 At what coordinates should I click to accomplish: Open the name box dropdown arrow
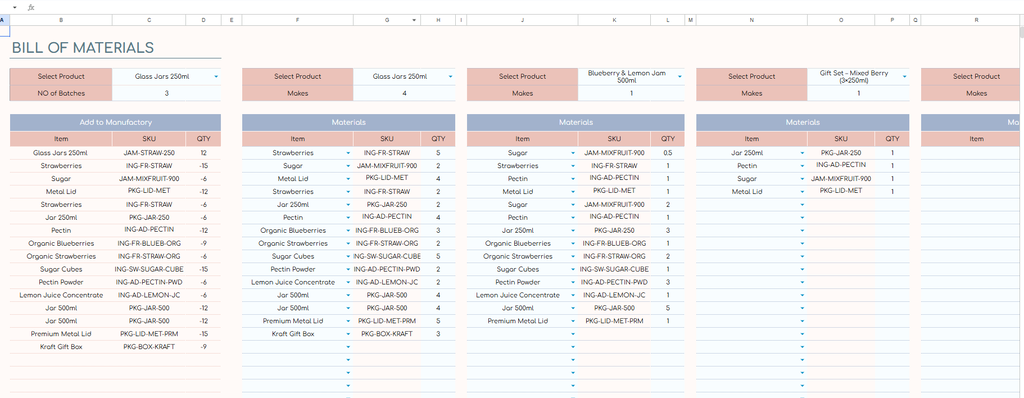[14, 7]
